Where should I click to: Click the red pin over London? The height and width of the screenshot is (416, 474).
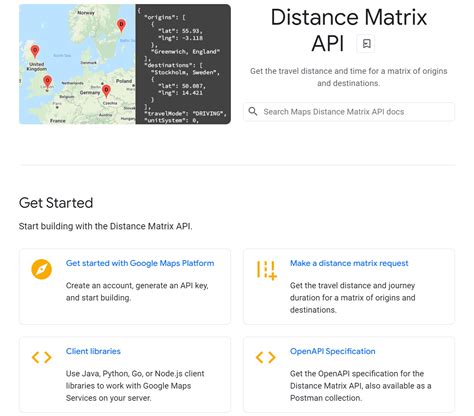tap(48, 82)
